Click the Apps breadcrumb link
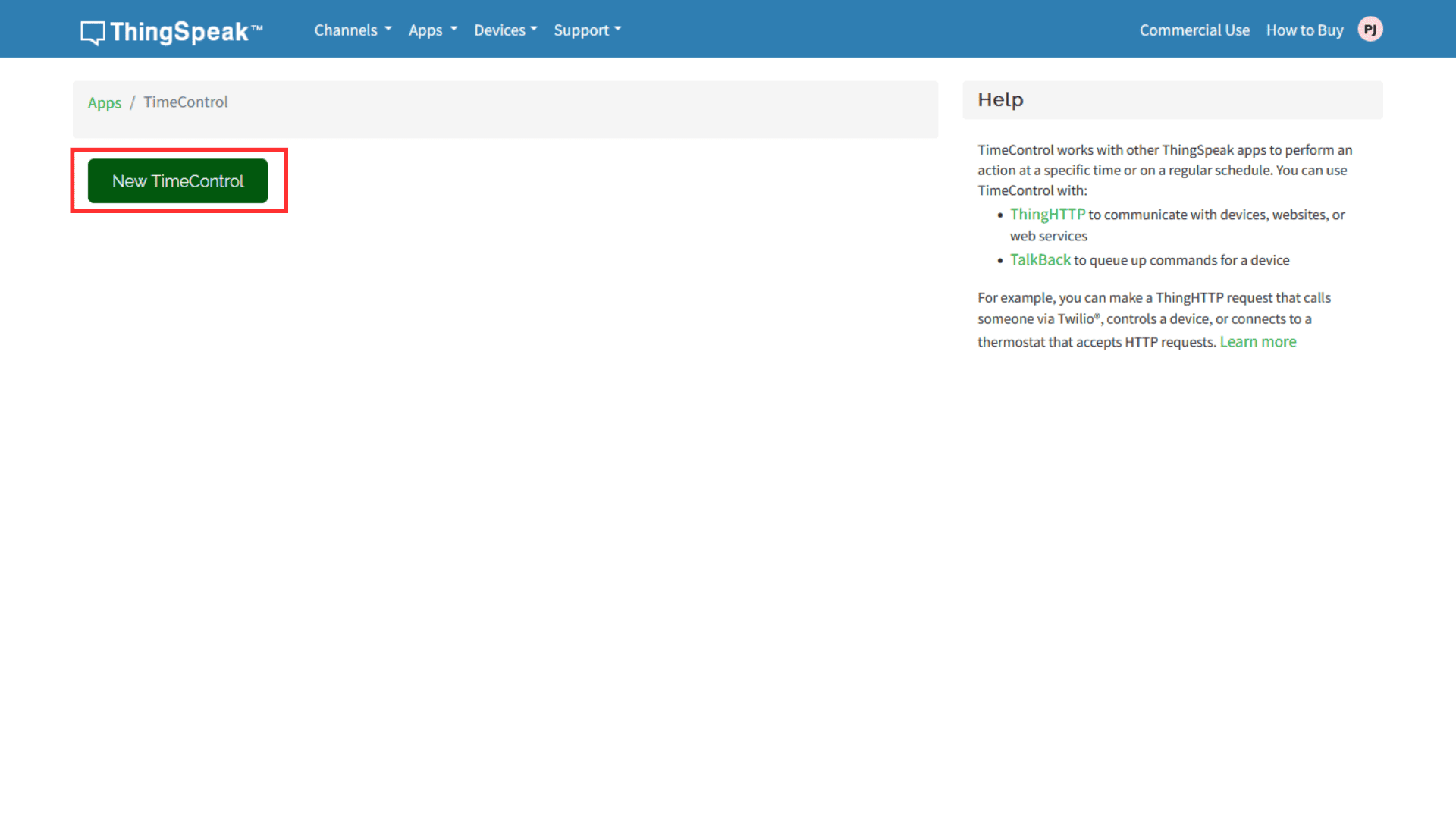The height and width of the screenshot is (819, 1456). click(x=105, y=102)
